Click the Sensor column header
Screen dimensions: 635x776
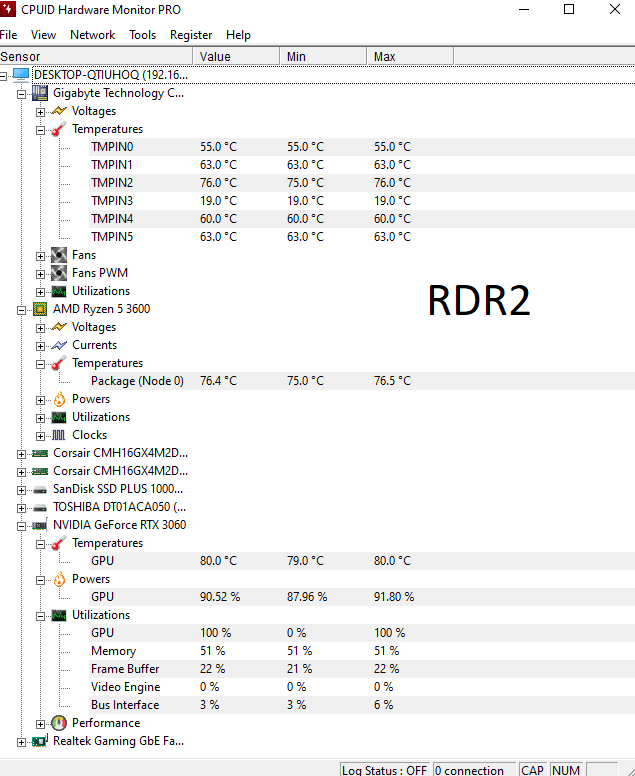tap(96, 56)
